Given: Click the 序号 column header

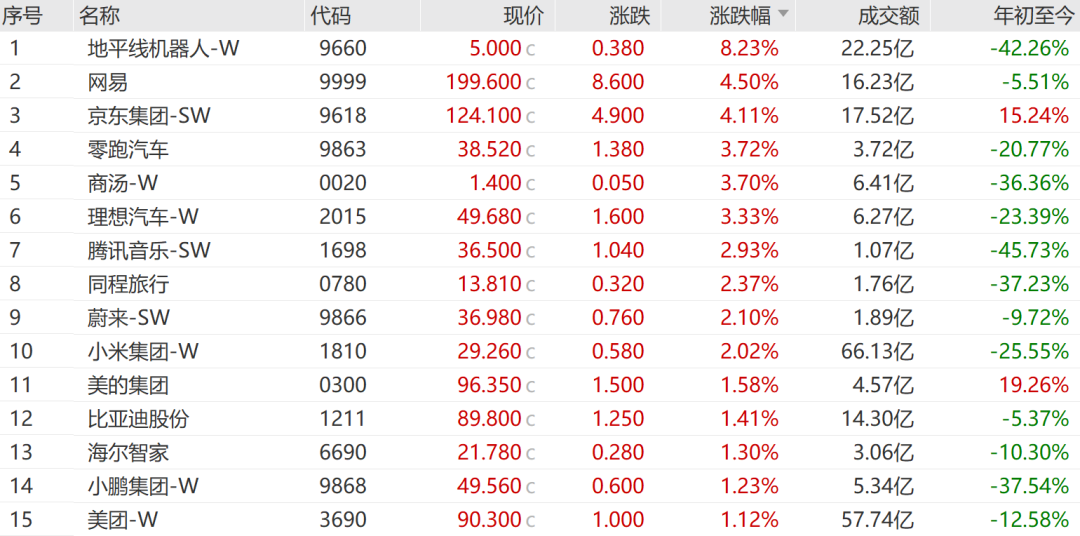Looking at the screenshot, I should pos(21,15).
